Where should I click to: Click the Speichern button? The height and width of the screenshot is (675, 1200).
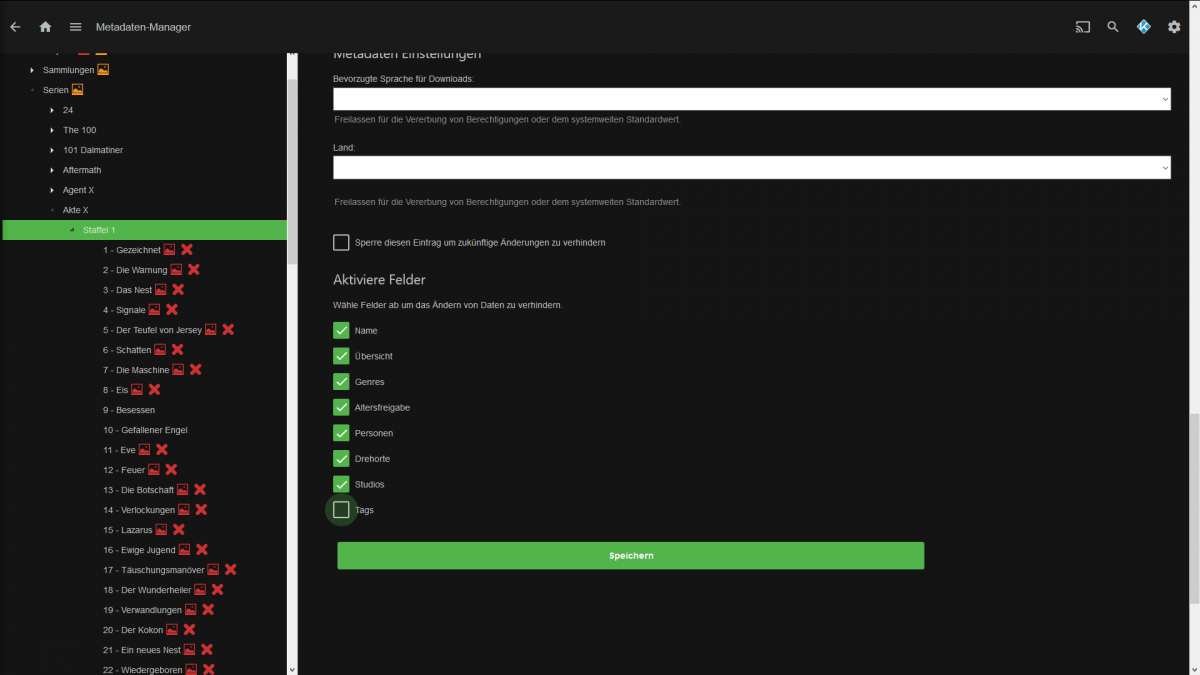(x=630, y=556)
